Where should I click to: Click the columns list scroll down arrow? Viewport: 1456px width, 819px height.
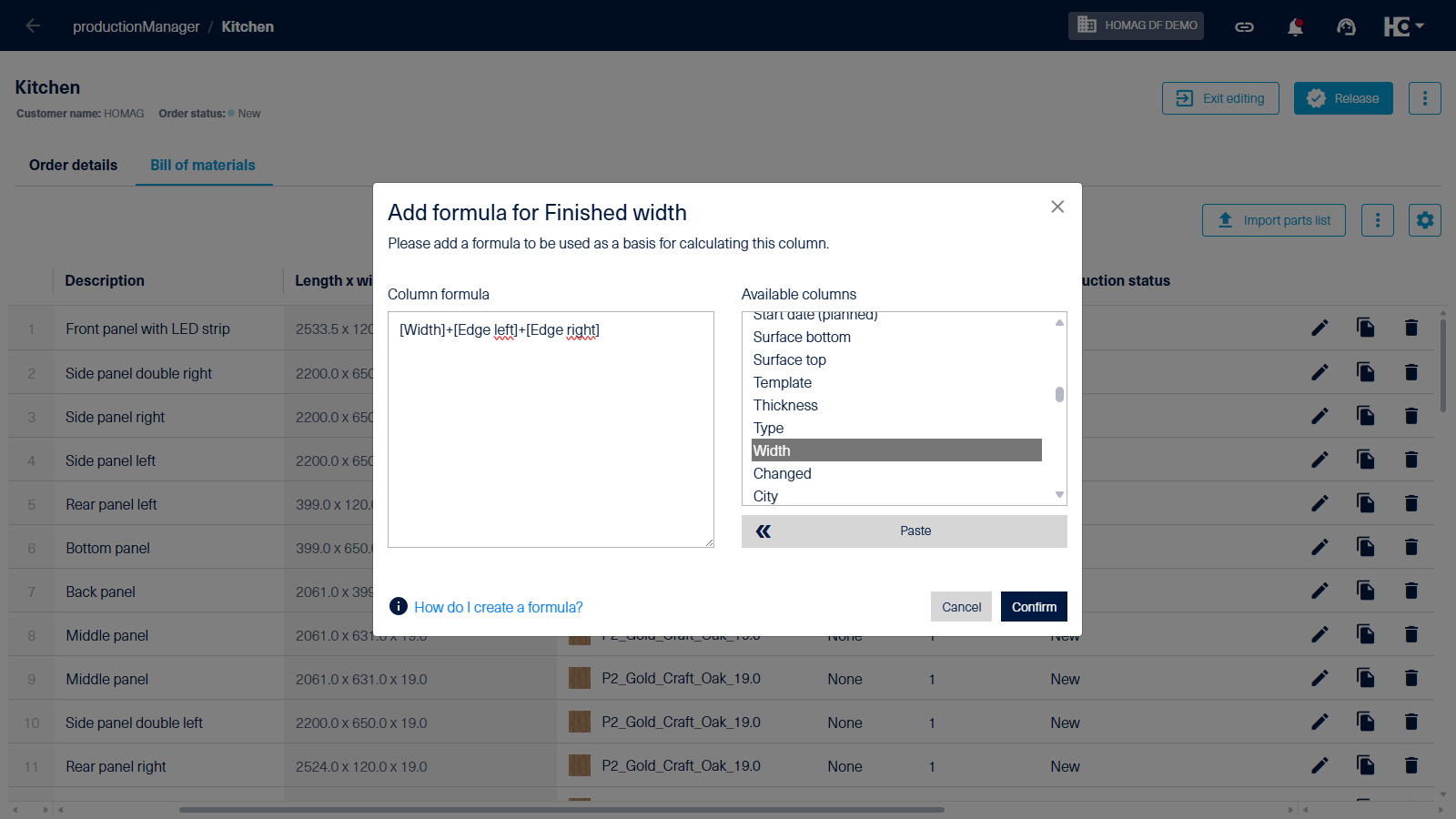click(x=1059, y=495)
